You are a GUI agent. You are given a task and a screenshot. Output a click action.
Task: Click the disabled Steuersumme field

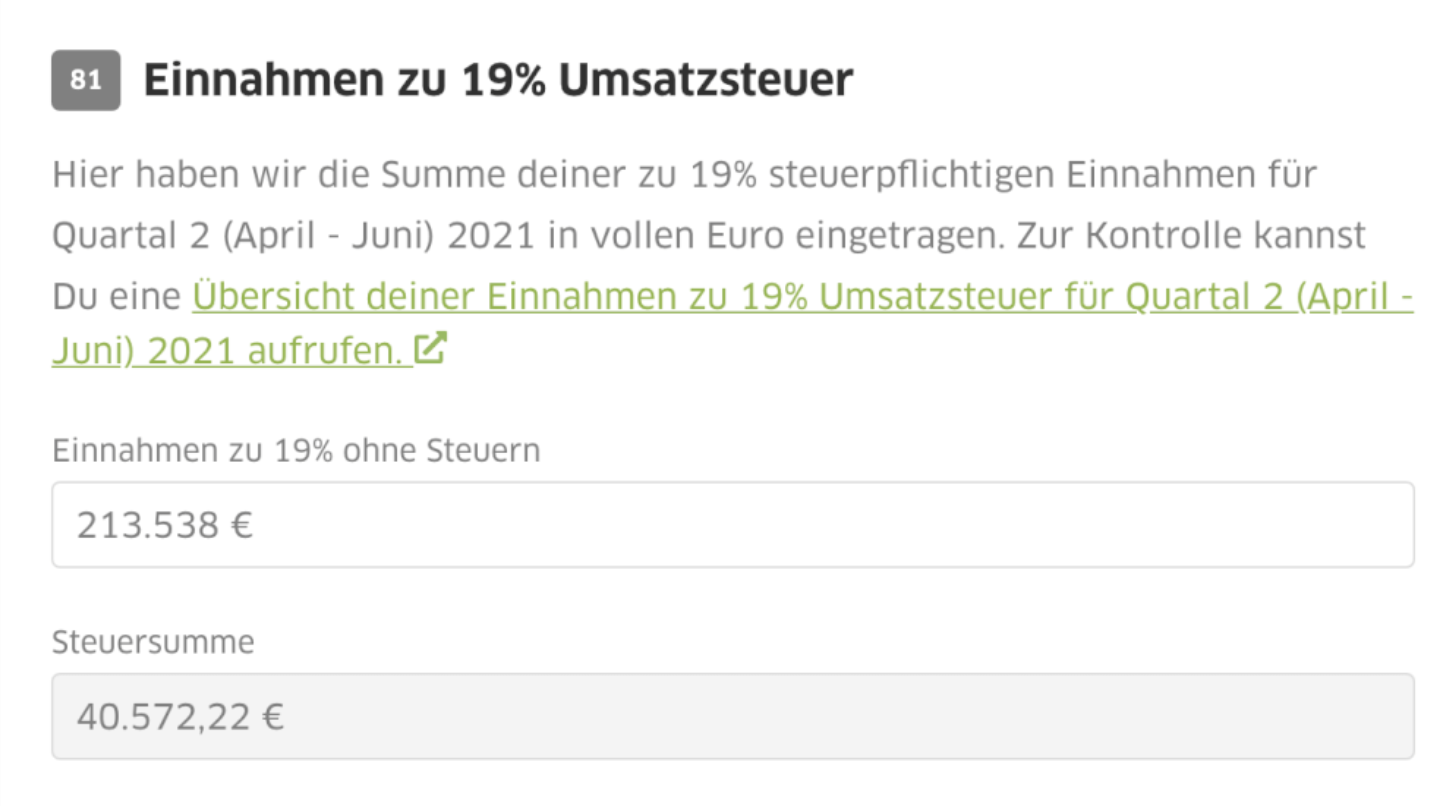(x=733, y=716)
